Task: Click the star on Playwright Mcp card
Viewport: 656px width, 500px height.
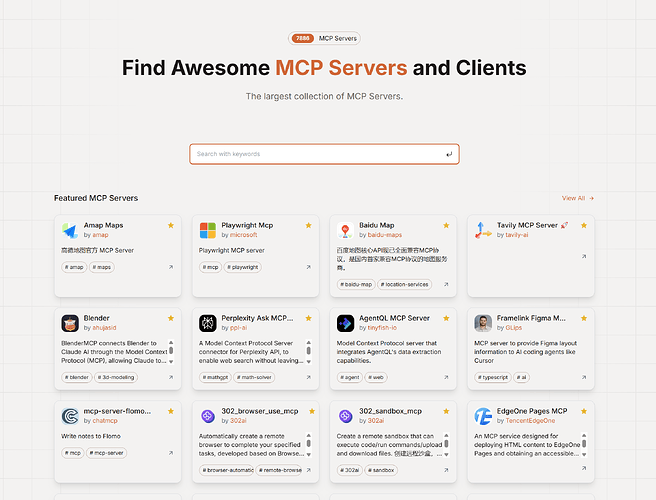Action: (308, 226)
